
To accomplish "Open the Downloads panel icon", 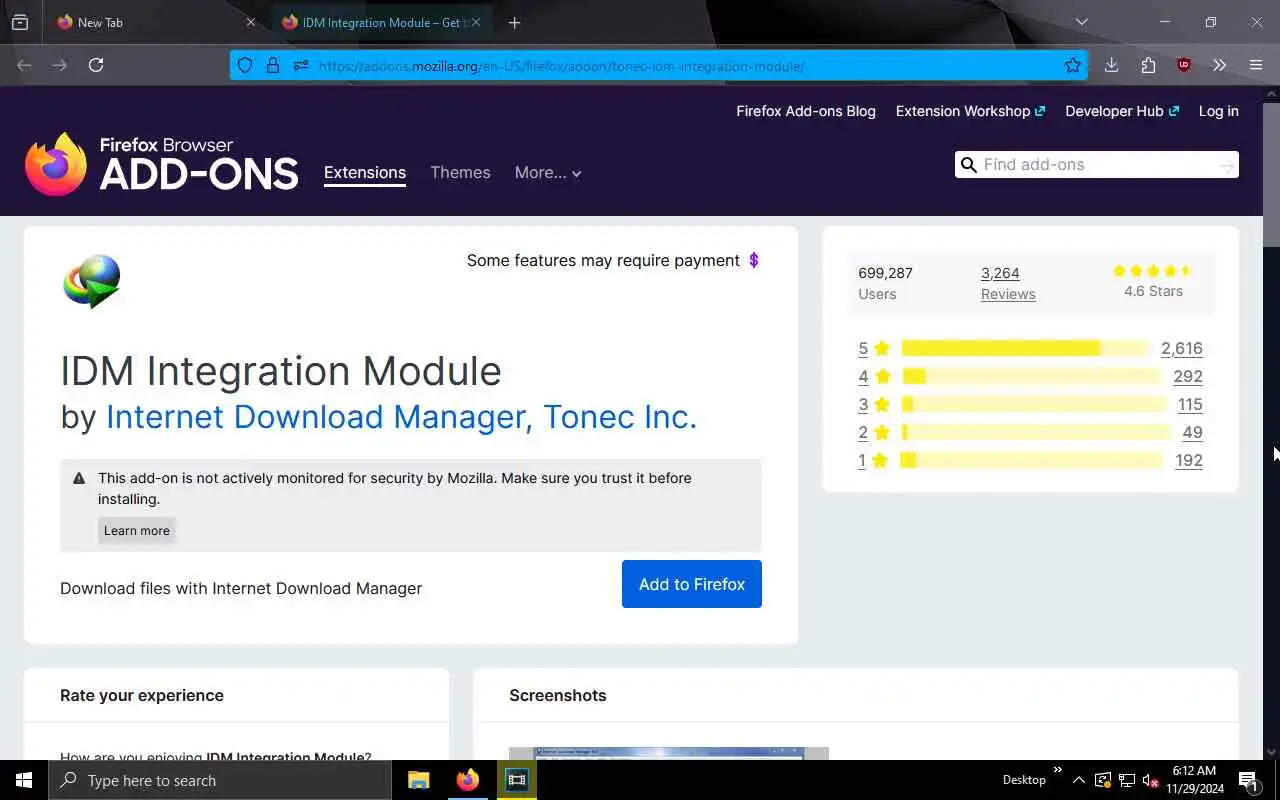I will point(1111,65).
